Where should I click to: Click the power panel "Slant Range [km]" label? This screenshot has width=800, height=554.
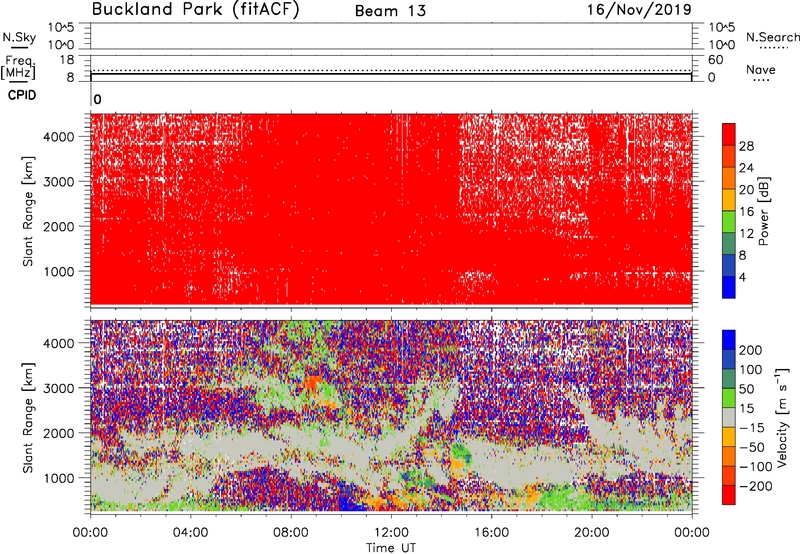[28, 211]
